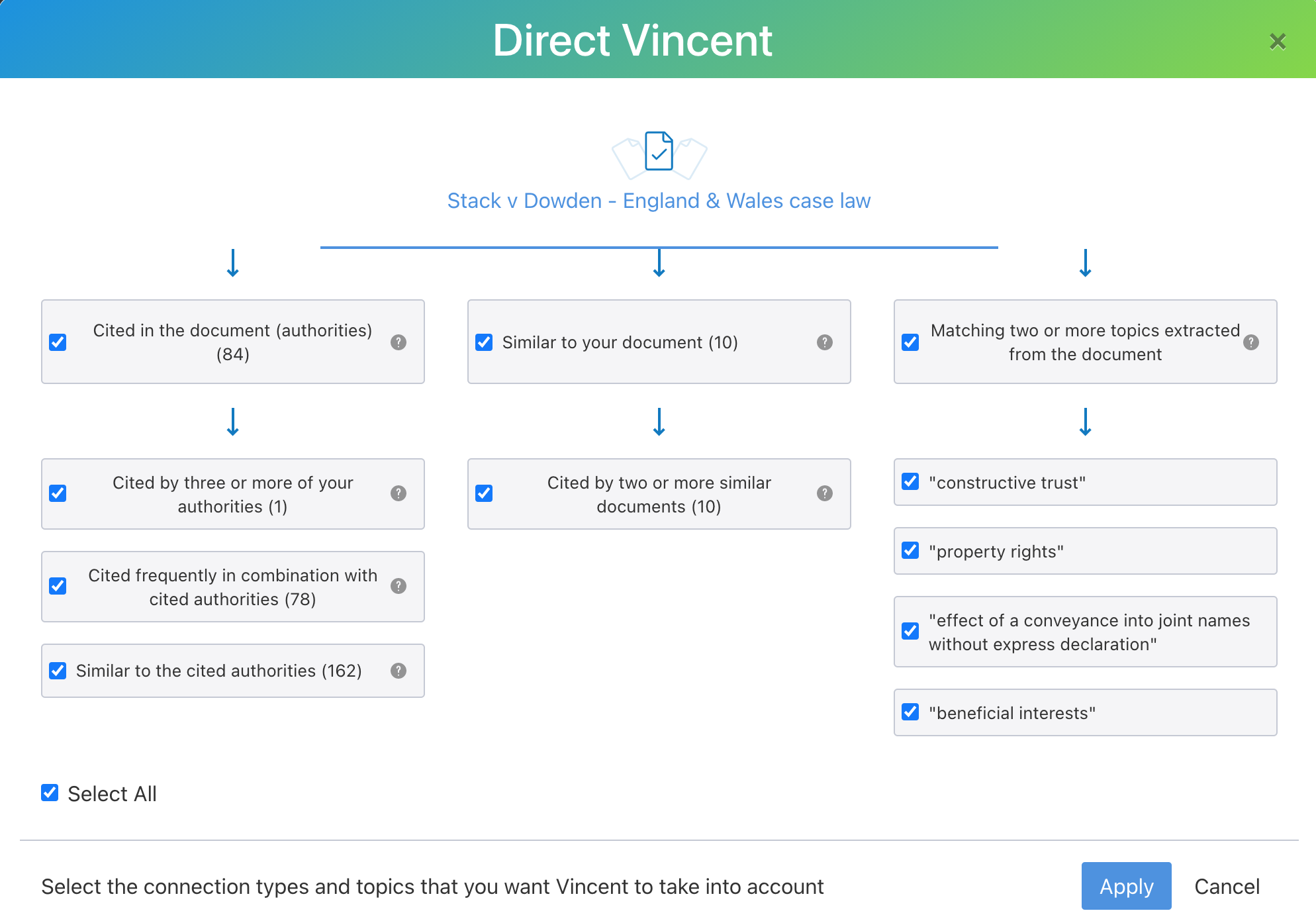Disable the beneficial interests topic checkbox
Viewport: 1316px width, 923px height.
[911, 713]
